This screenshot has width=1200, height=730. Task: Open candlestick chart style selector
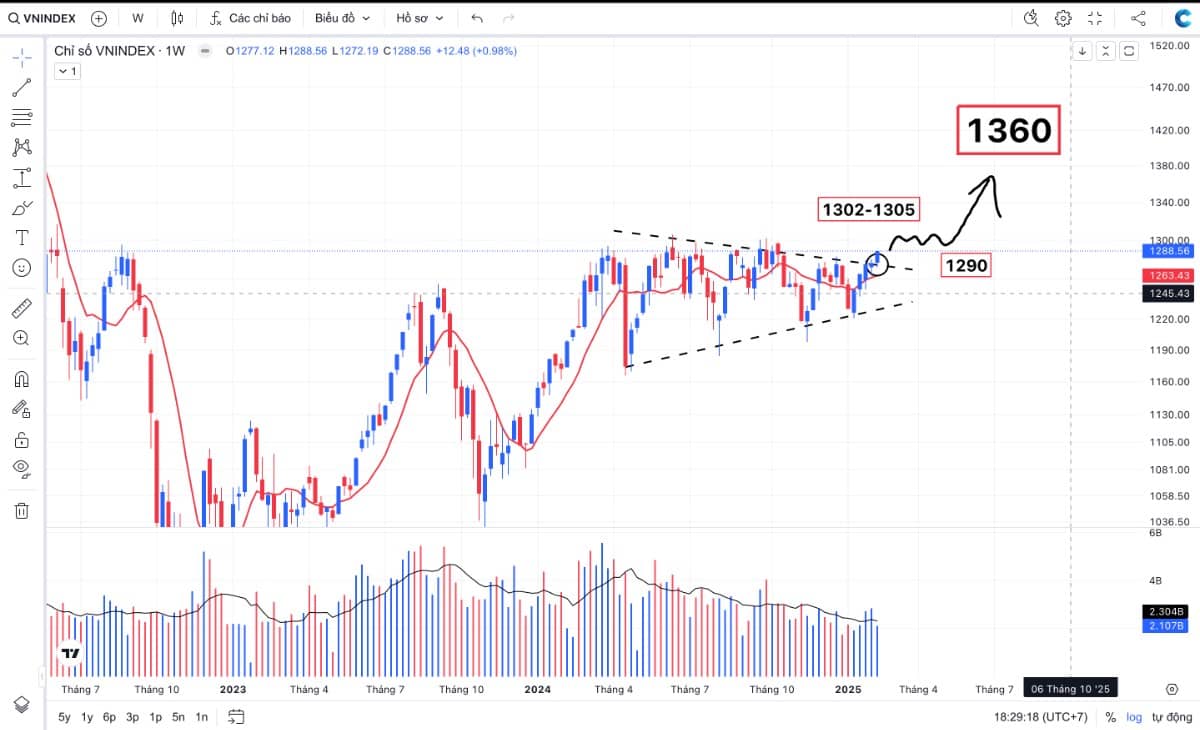(x=177, y=18)
